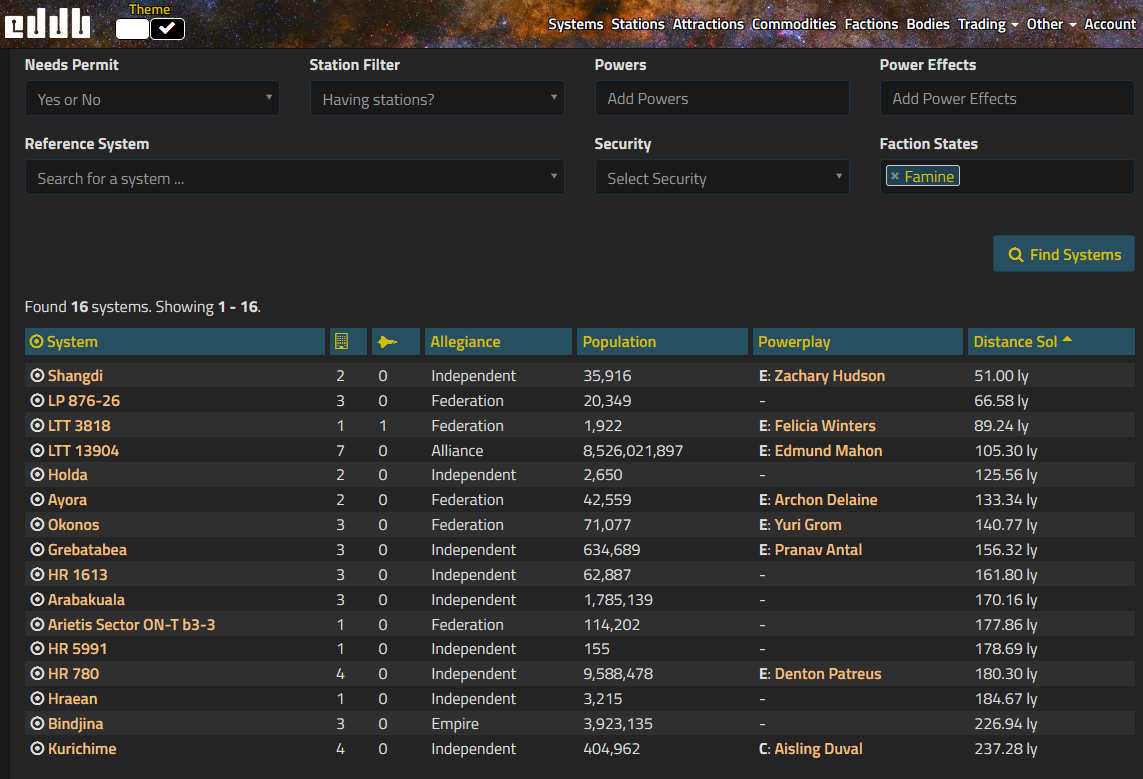Image resolution: width=1143 pixels, height=779 pixels.
Task: Open the LTT 3818 system link
Action: point(79,426)
